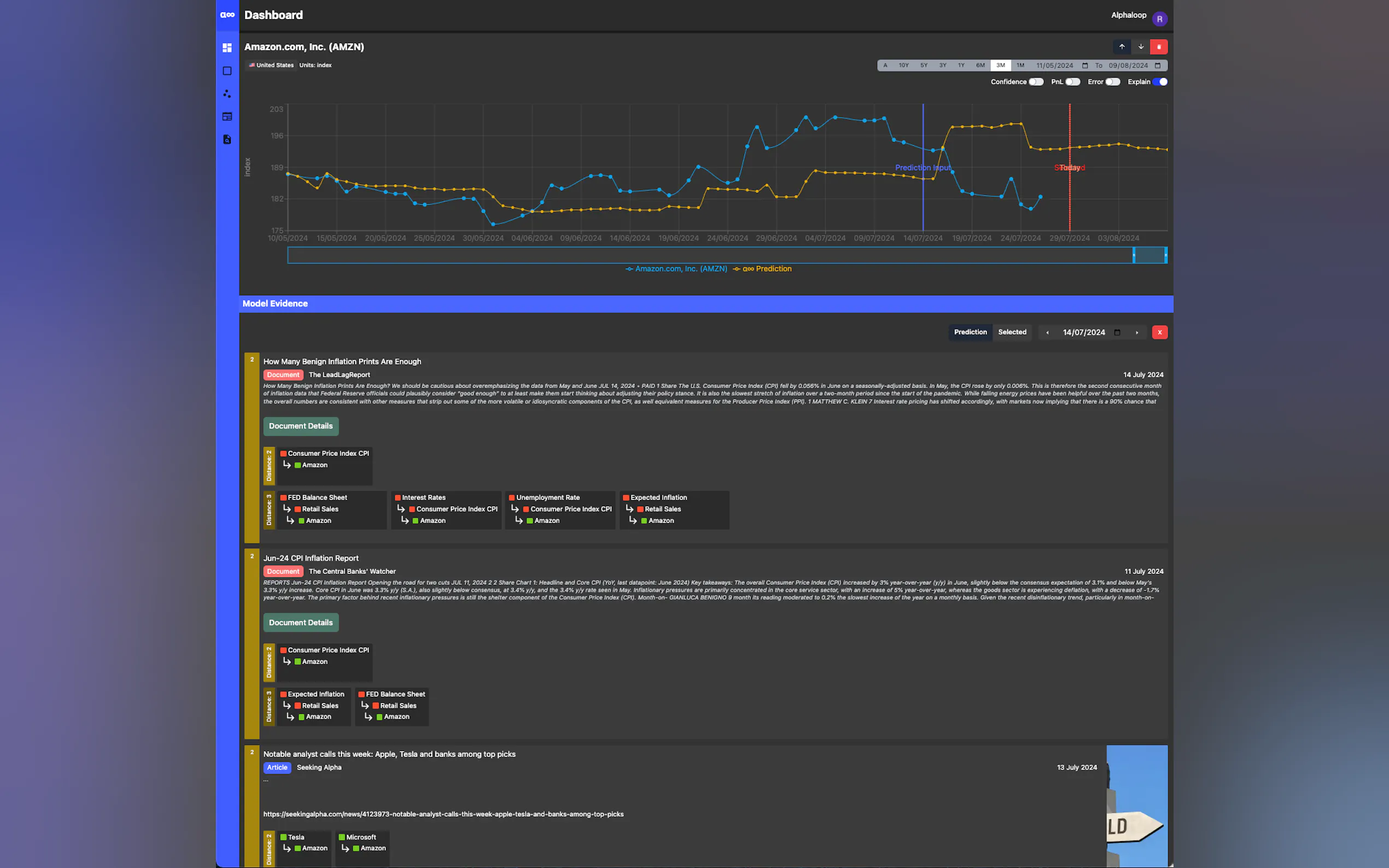This screenshot has width=1389, height=868.
Task: Disable the Explain toggle
Action: [1160, 81]
